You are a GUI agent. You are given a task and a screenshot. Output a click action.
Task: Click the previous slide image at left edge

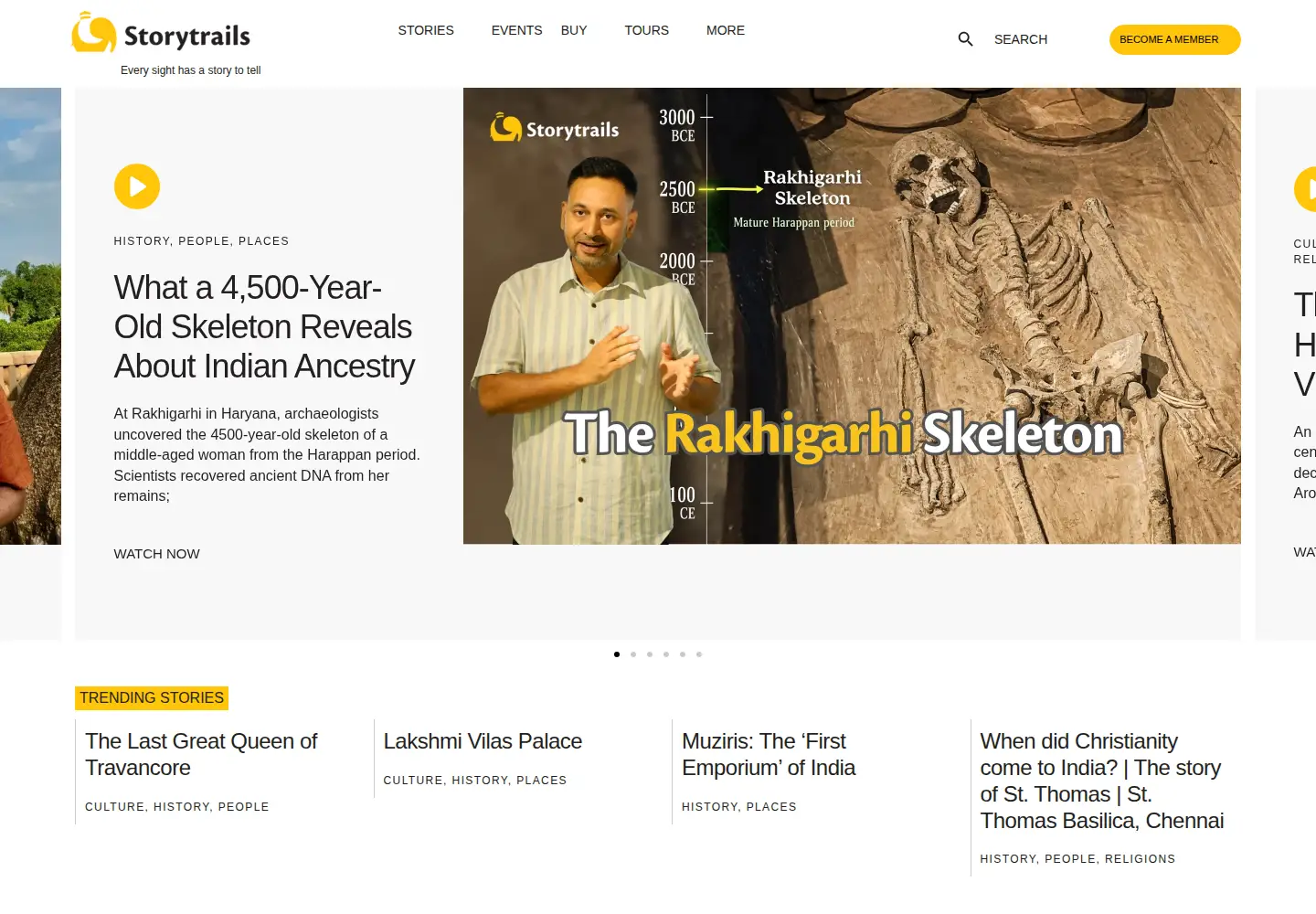(30, 316)
